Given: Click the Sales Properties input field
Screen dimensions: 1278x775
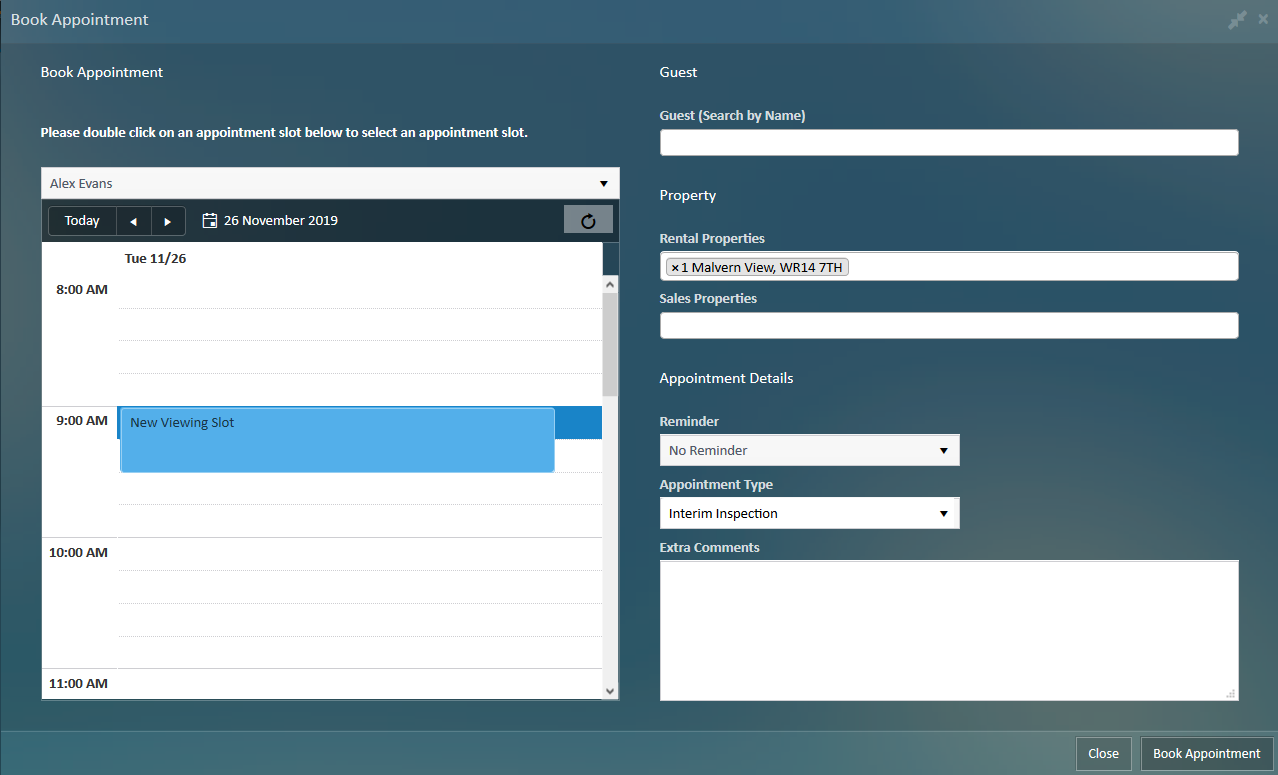Looking at the screenshot, I should 948,326.
